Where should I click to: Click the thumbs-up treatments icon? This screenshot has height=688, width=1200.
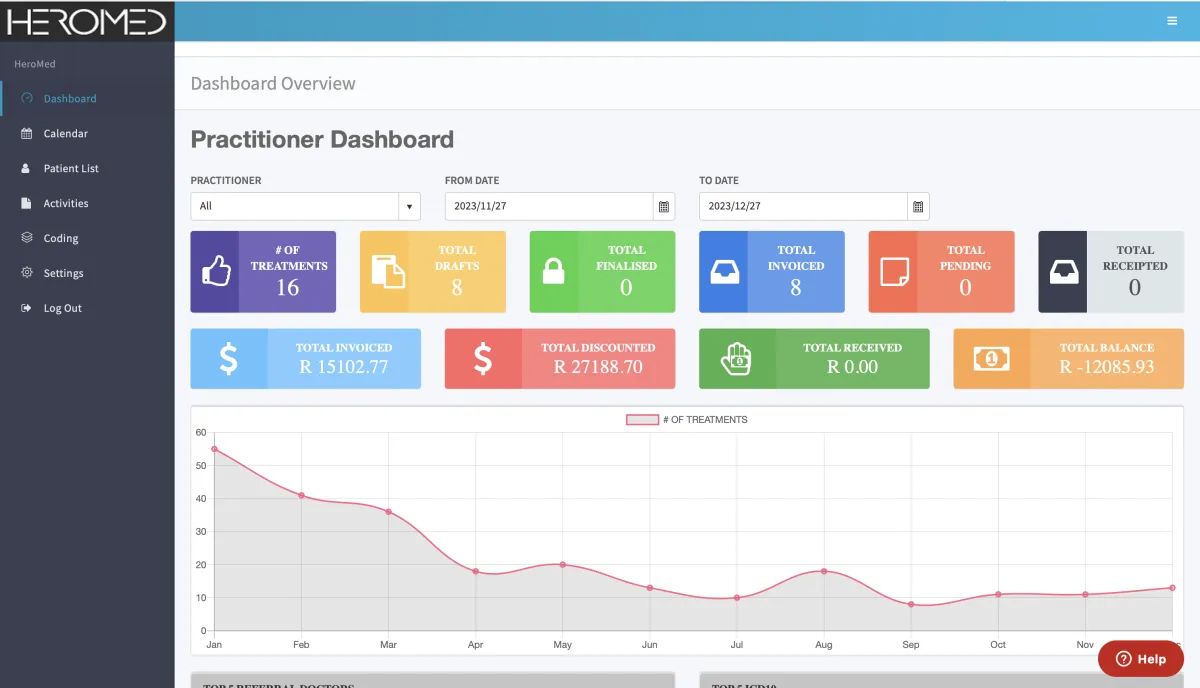215,272
